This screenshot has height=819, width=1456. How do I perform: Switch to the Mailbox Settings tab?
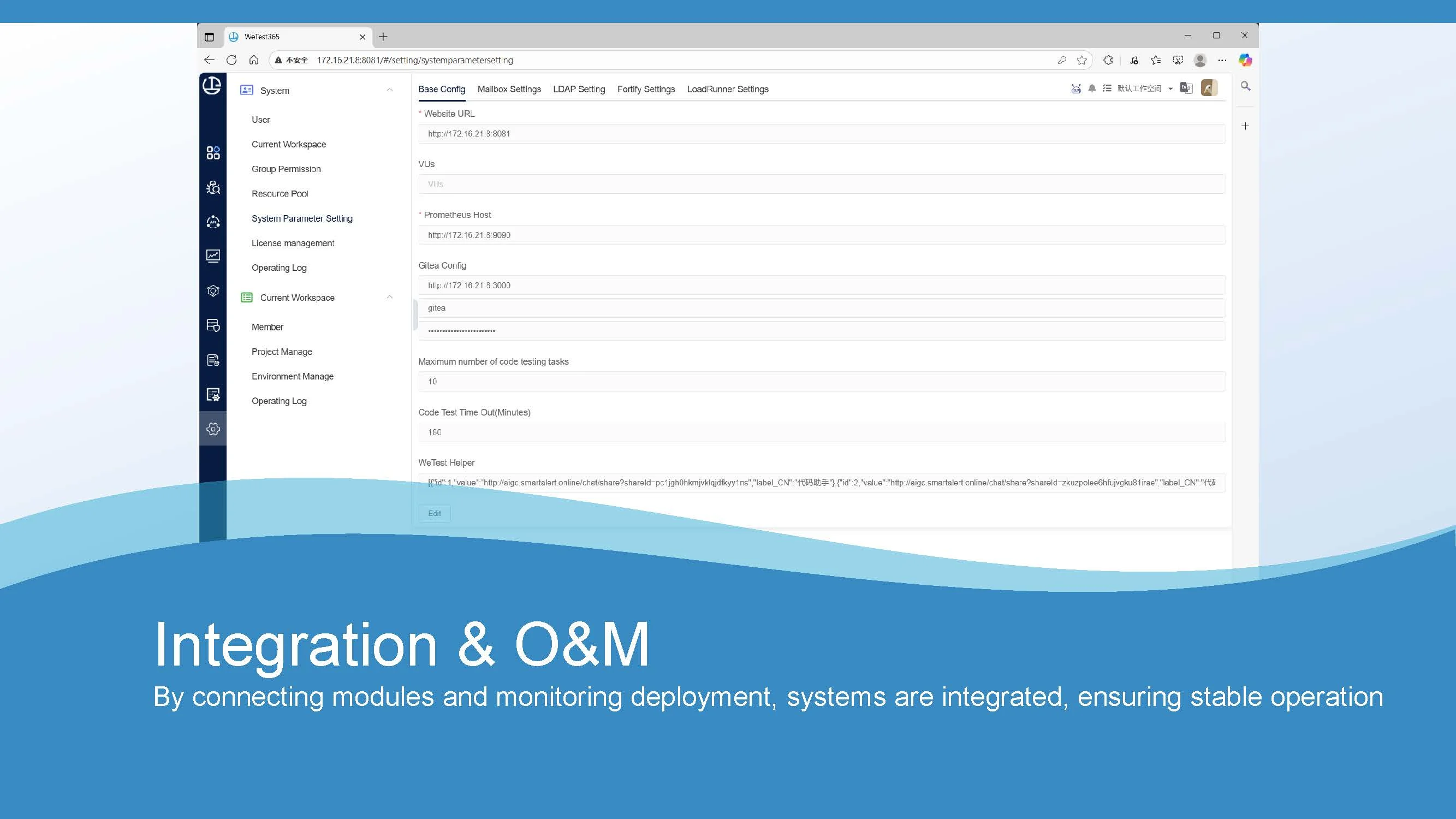pyautogui.click(x=509, y=90)
